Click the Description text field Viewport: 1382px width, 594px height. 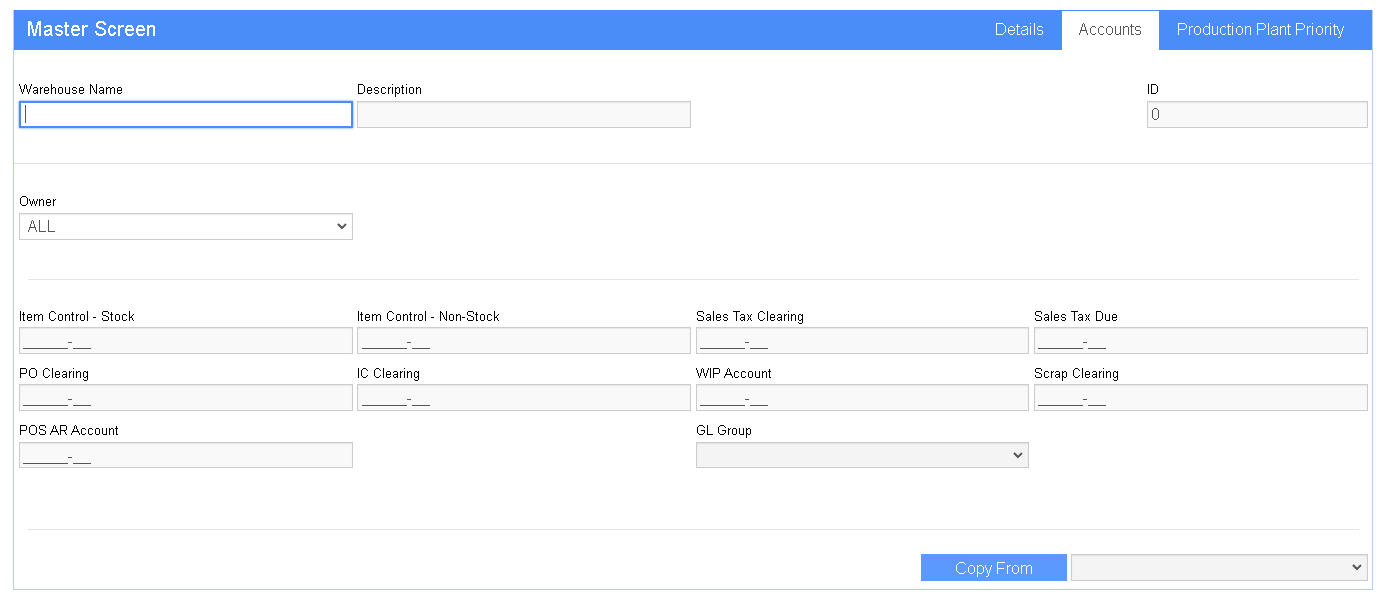click(x=524, y=115)
